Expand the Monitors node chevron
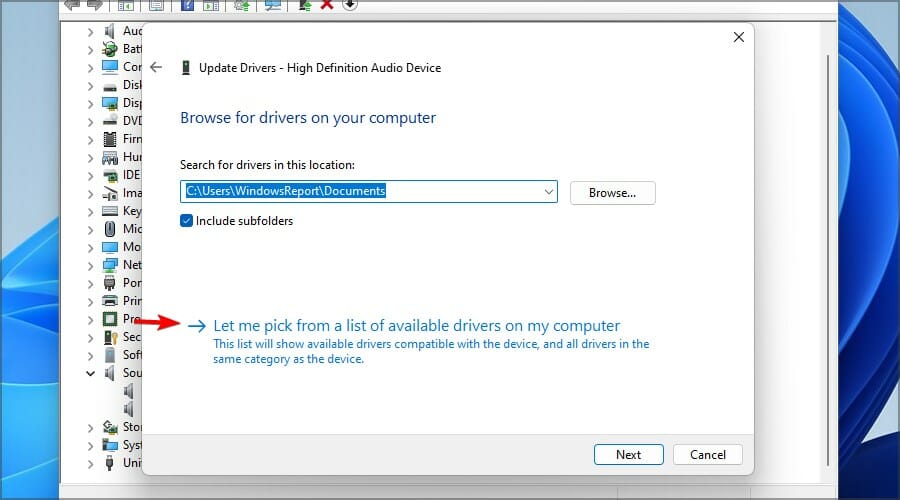This screenshot has height=500, width=900. coord(90,247)
